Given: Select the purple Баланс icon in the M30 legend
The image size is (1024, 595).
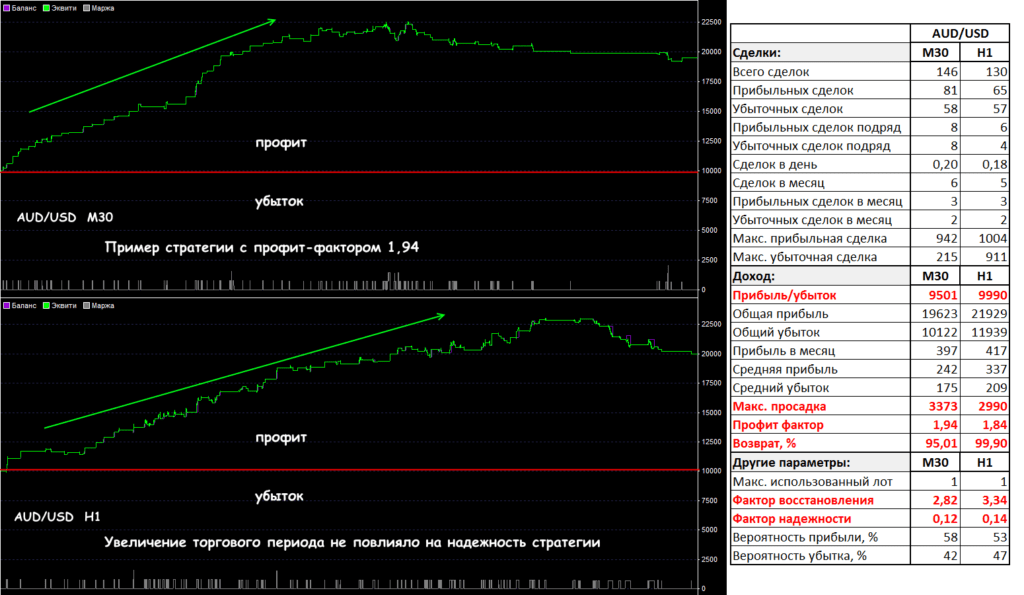Looking at the screenshot, I should (7, 8).
